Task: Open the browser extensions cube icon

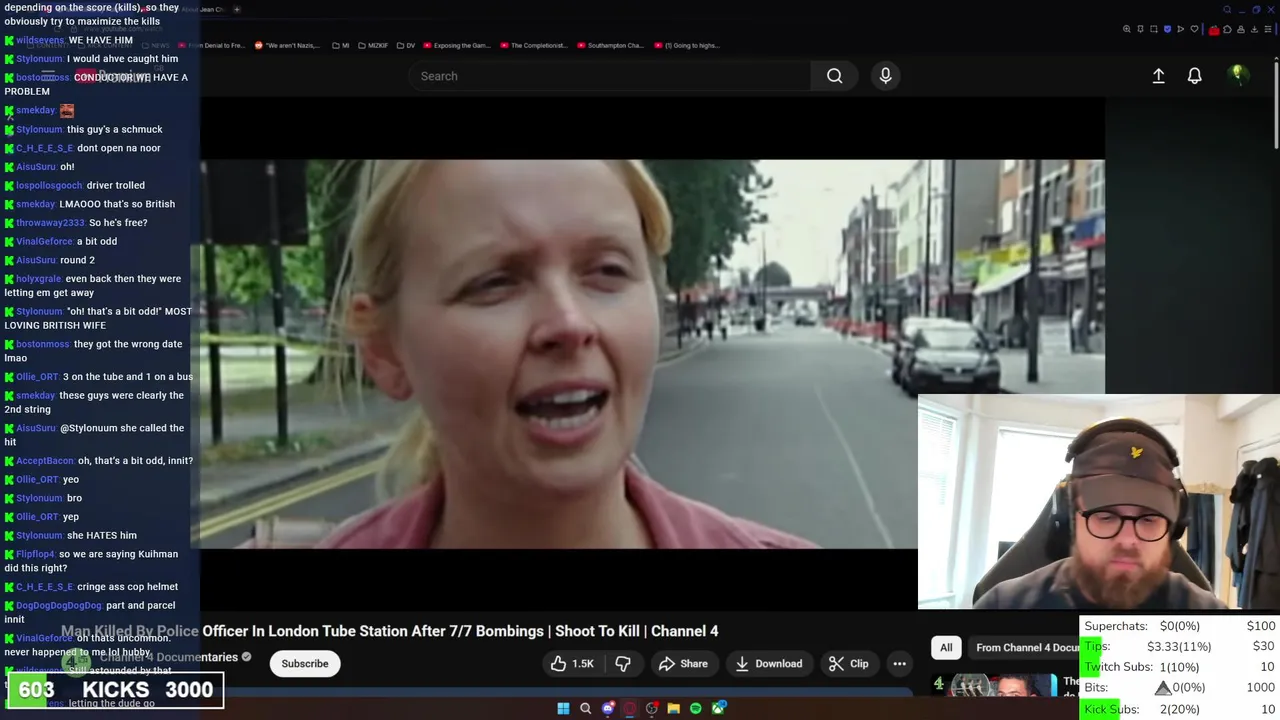Action: point(1227,29)
